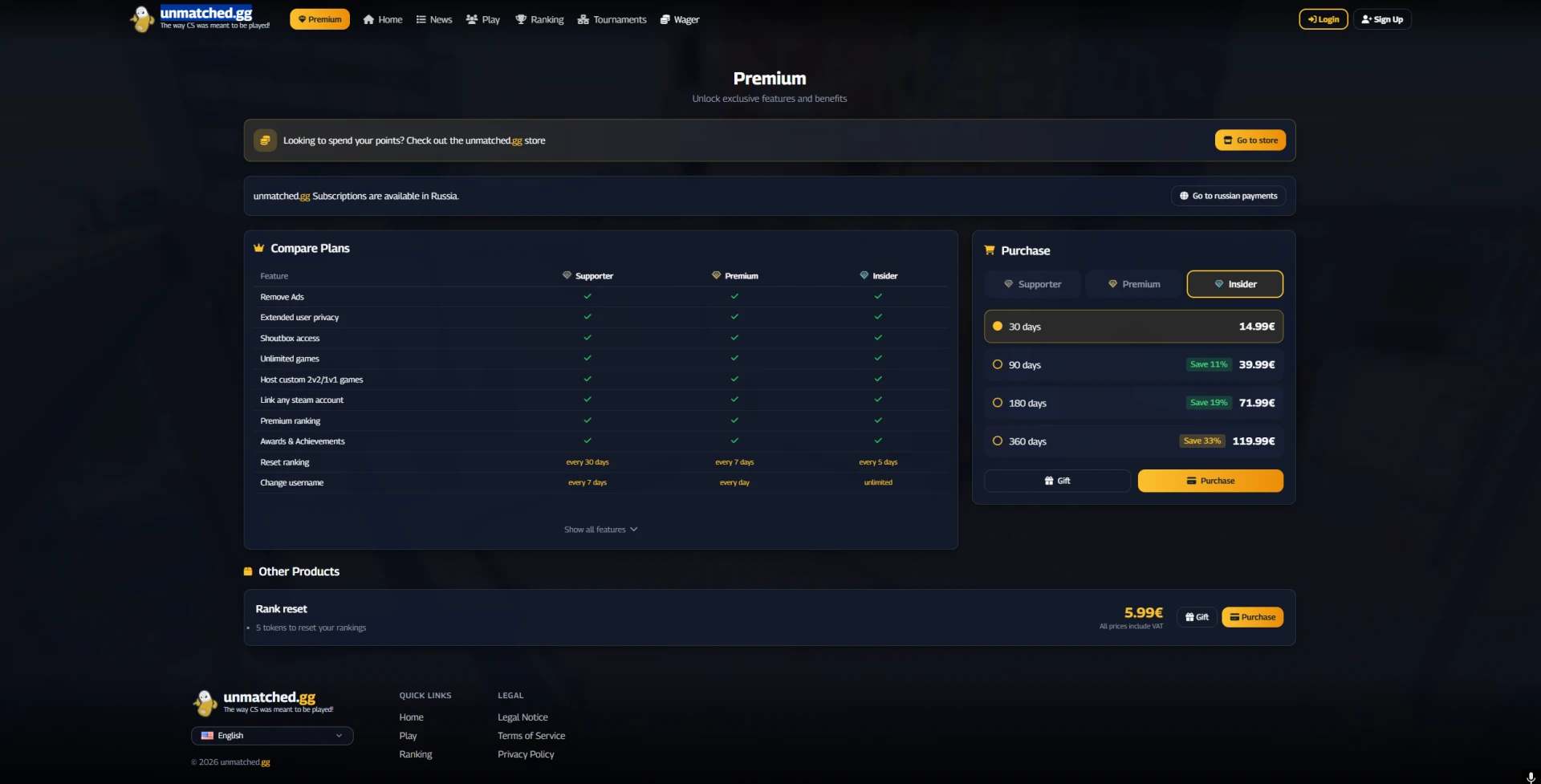
Task: Click the Insider checkmark for Premium ranking
Action: coord(878,420)
